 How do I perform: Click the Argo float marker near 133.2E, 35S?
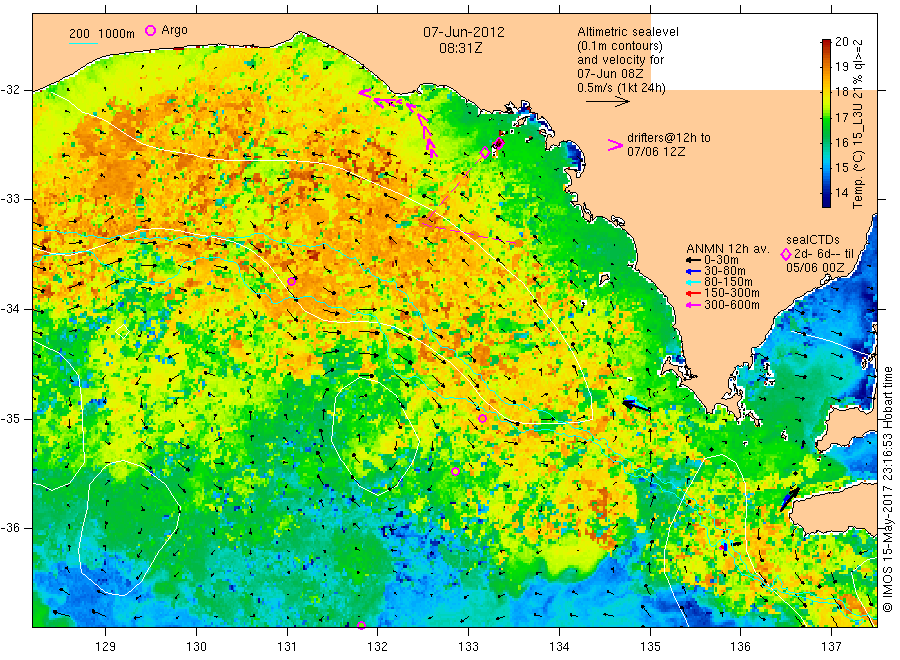[483, 418]
